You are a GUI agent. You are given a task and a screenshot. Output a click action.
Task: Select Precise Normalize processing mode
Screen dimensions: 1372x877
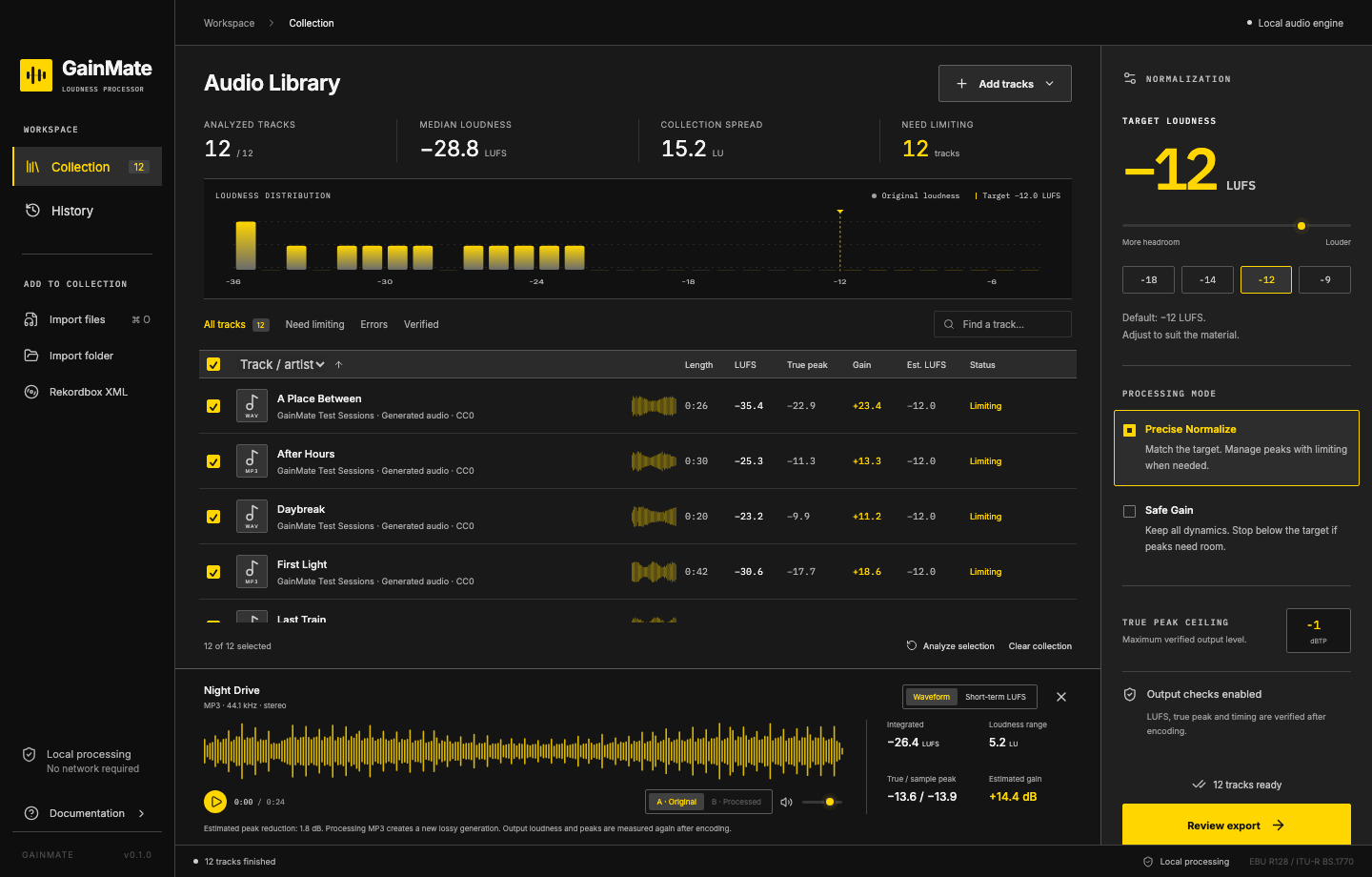[1237, 448]
